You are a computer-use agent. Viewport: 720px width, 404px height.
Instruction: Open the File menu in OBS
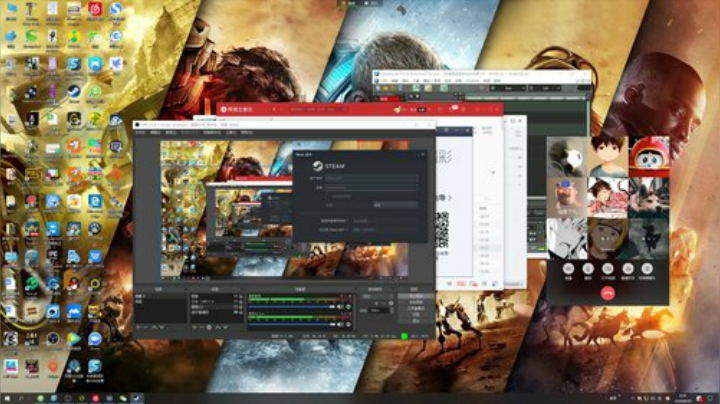pos(140,132)
